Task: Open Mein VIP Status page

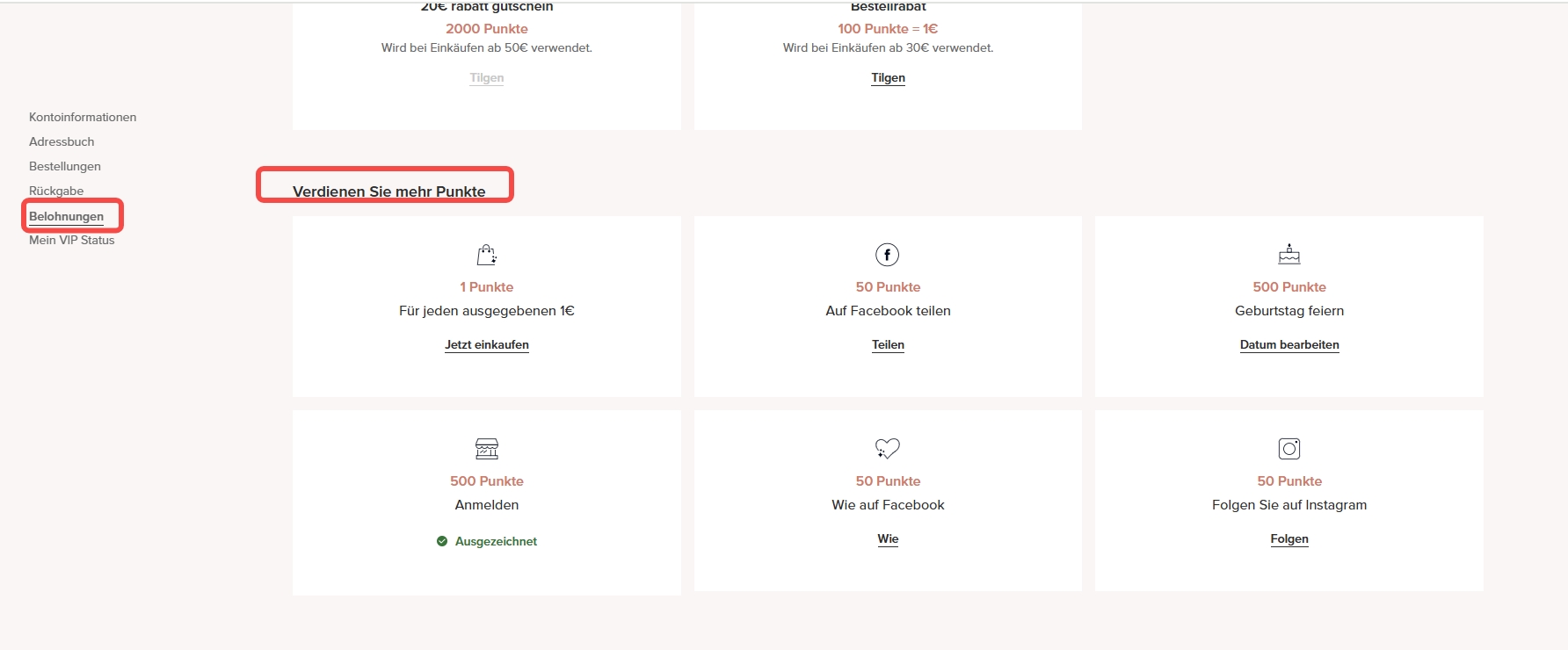Action: point(72,240)
